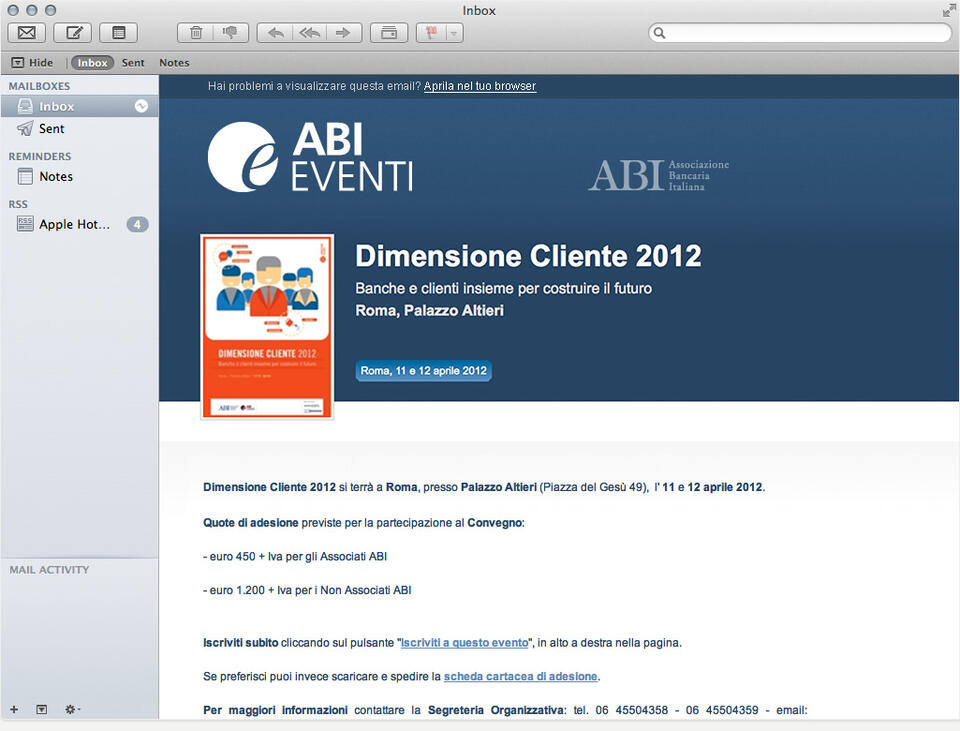This screenshot has height=731, width=960.
Task: Click the Associazione Bancaria Italiana logo
Action: (x=659, y=175)
